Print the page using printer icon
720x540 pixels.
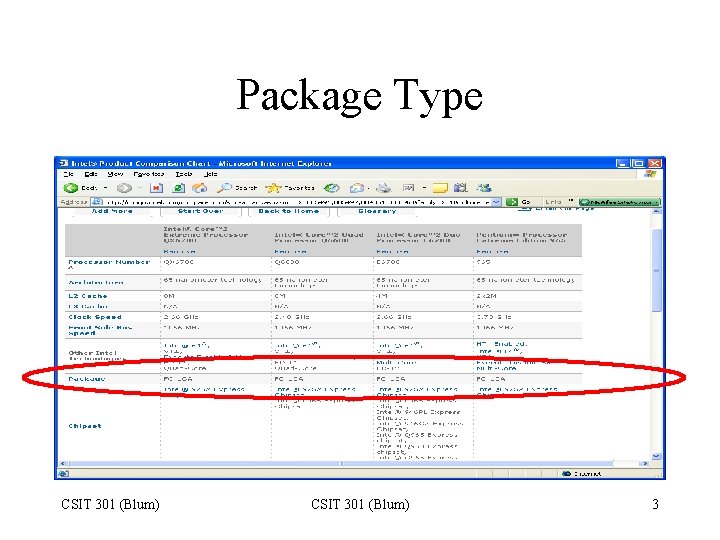point(383,188)
